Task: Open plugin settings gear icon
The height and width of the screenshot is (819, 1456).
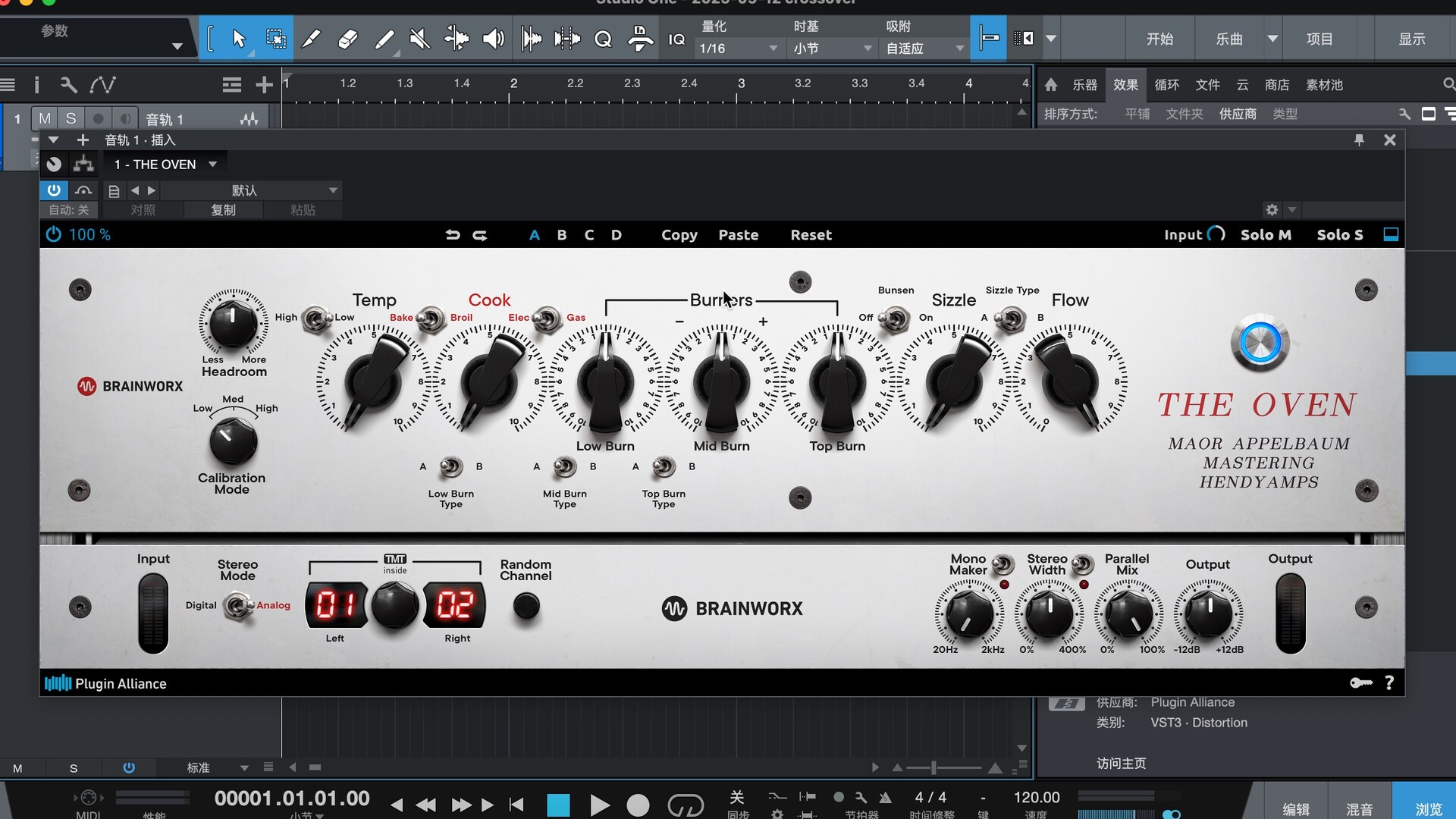Action: click(1272, 210)
